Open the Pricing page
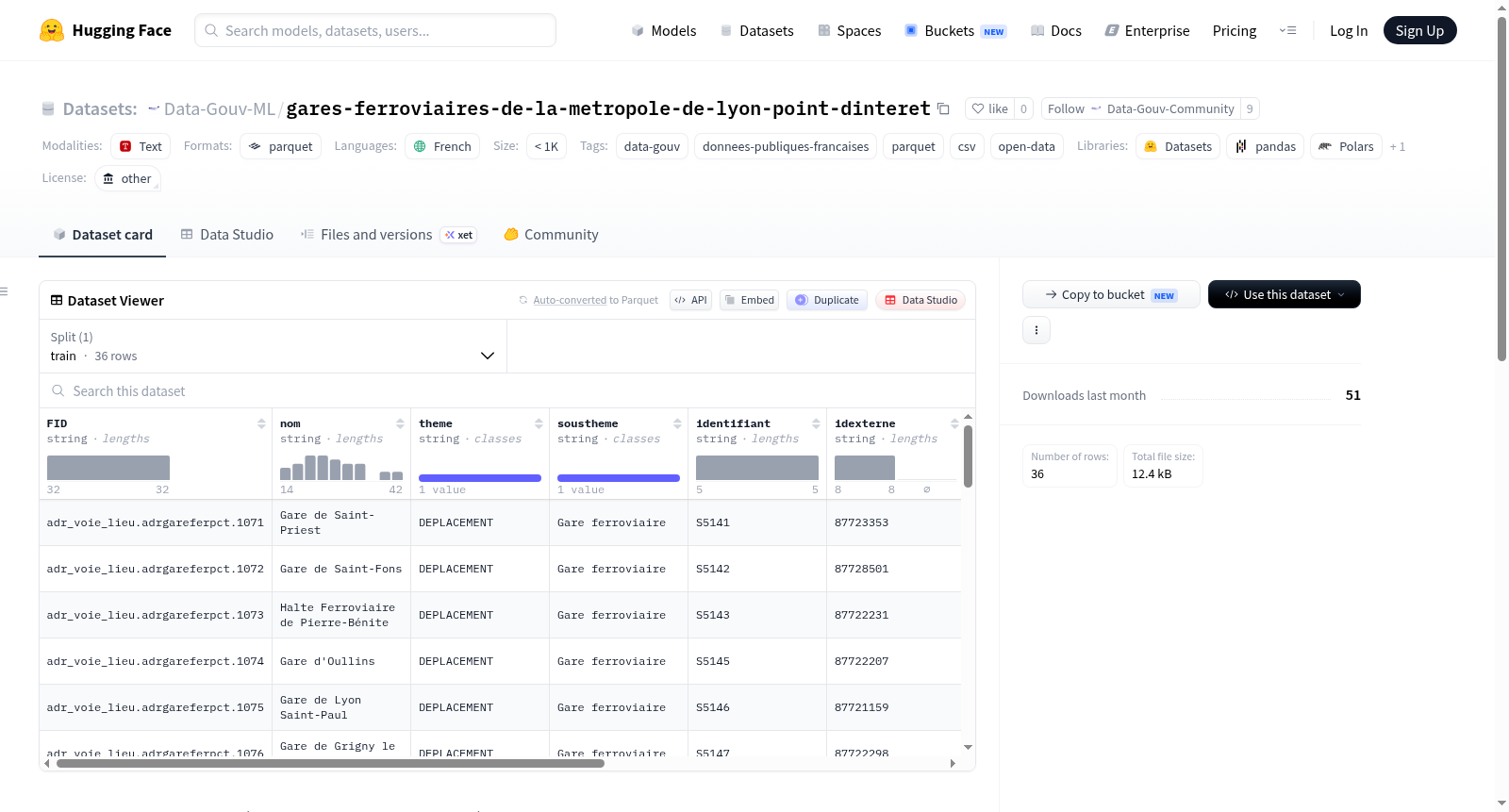The image size is (1509, 812). pos(1235,30)
